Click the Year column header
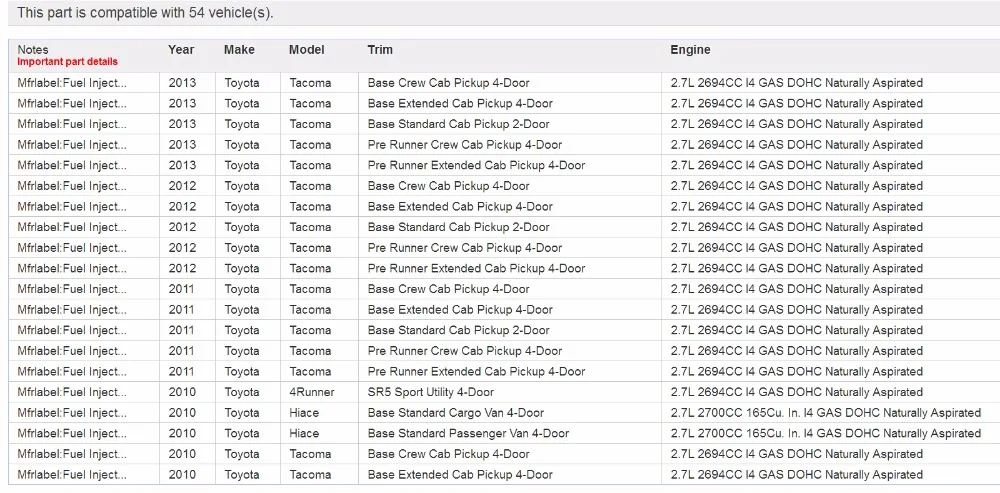The image size is (1000, 493). pos(181,50)
